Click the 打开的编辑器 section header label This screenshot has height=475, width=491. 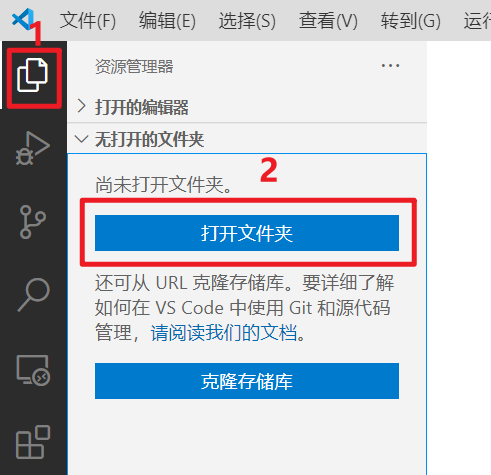(x=142, y=107)
